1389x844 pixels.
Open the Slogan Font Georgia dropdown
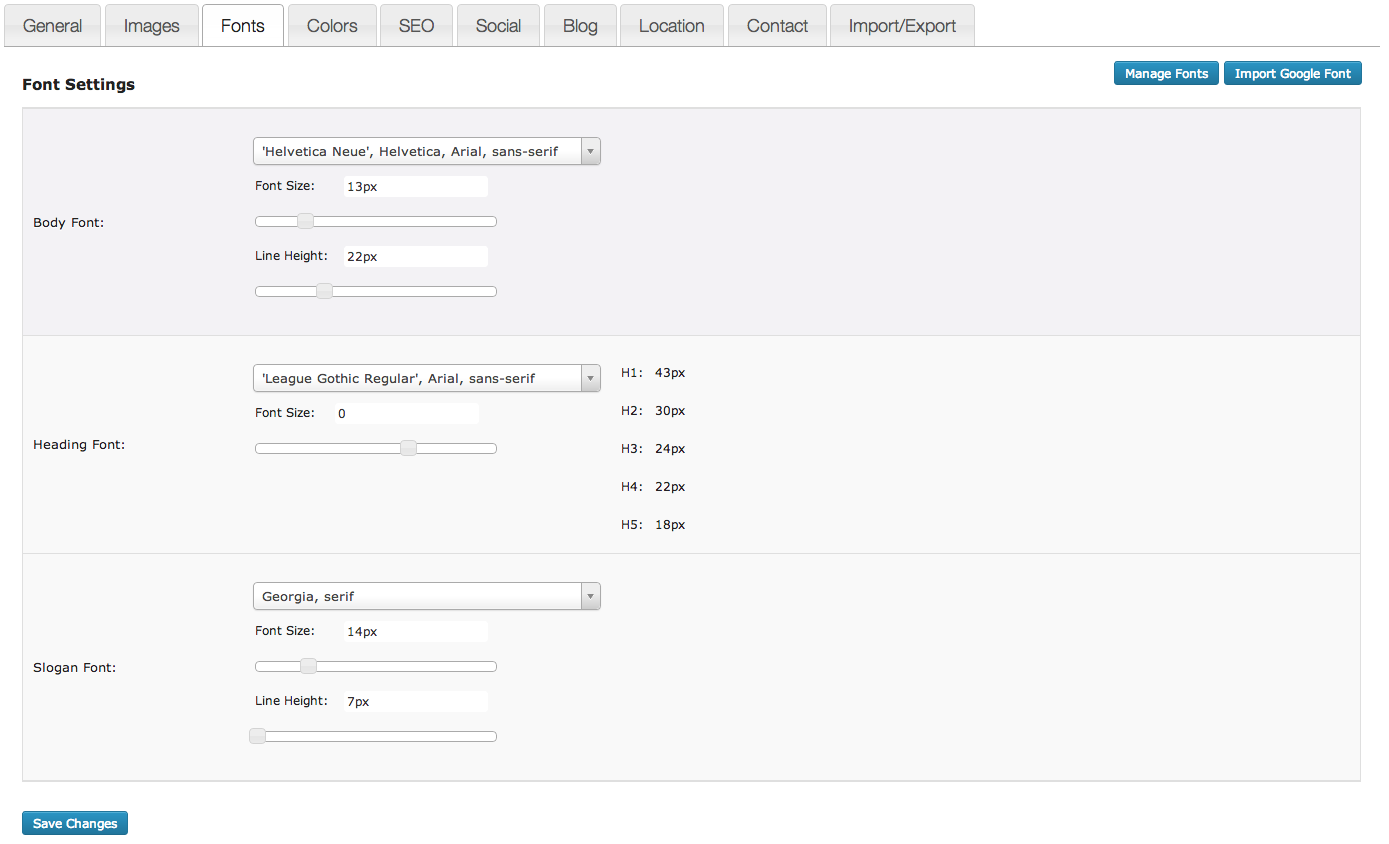tap(426, 597)
